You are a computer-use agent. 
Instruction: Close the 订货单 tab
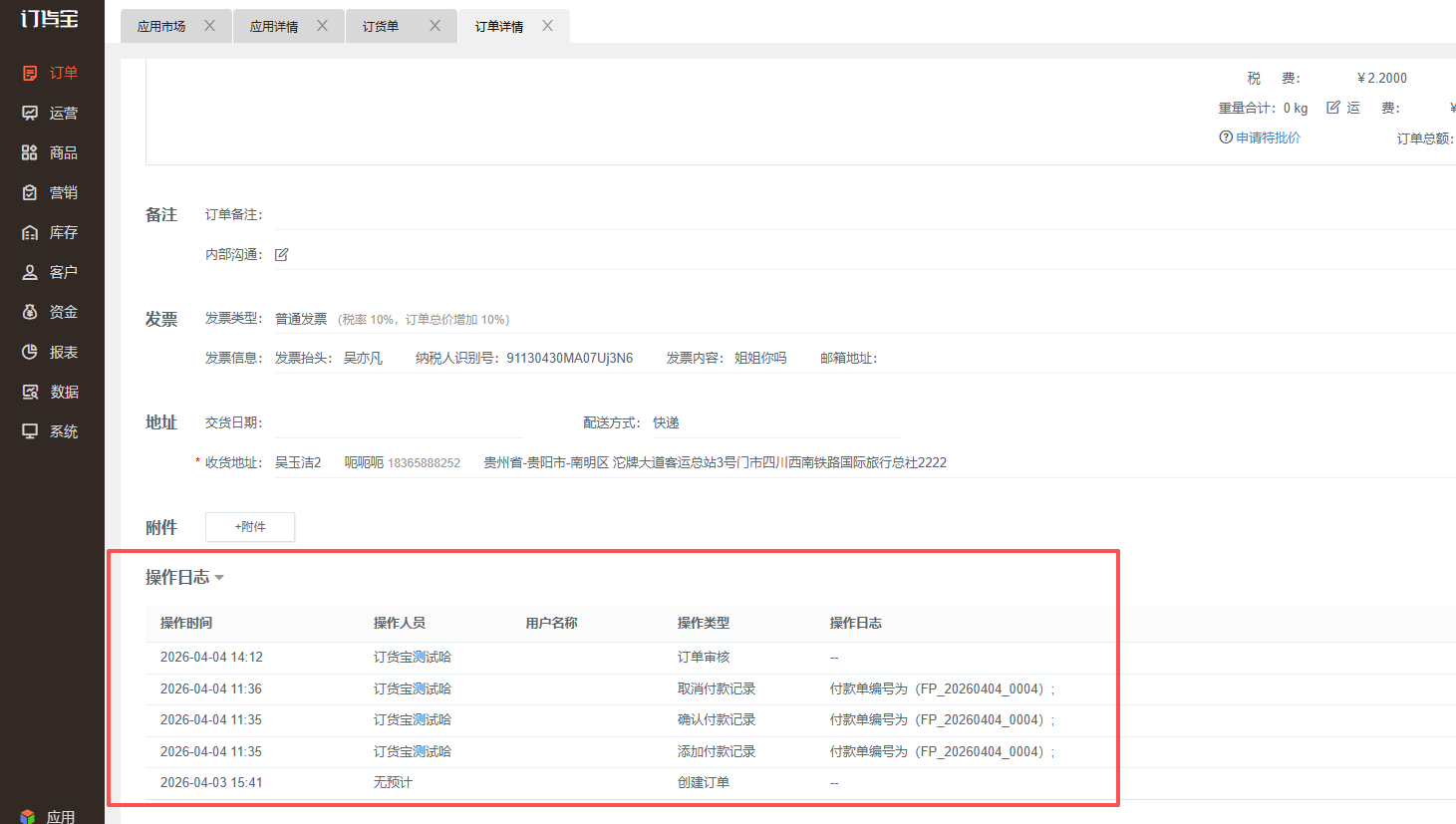click(435, 26)
